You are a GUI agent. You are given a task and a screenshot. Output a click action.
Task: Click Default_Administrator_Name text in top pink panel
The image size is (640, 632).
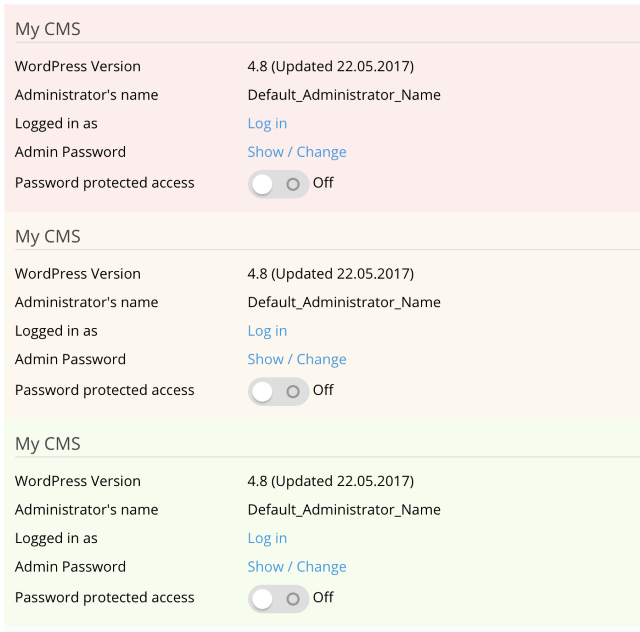344,95
